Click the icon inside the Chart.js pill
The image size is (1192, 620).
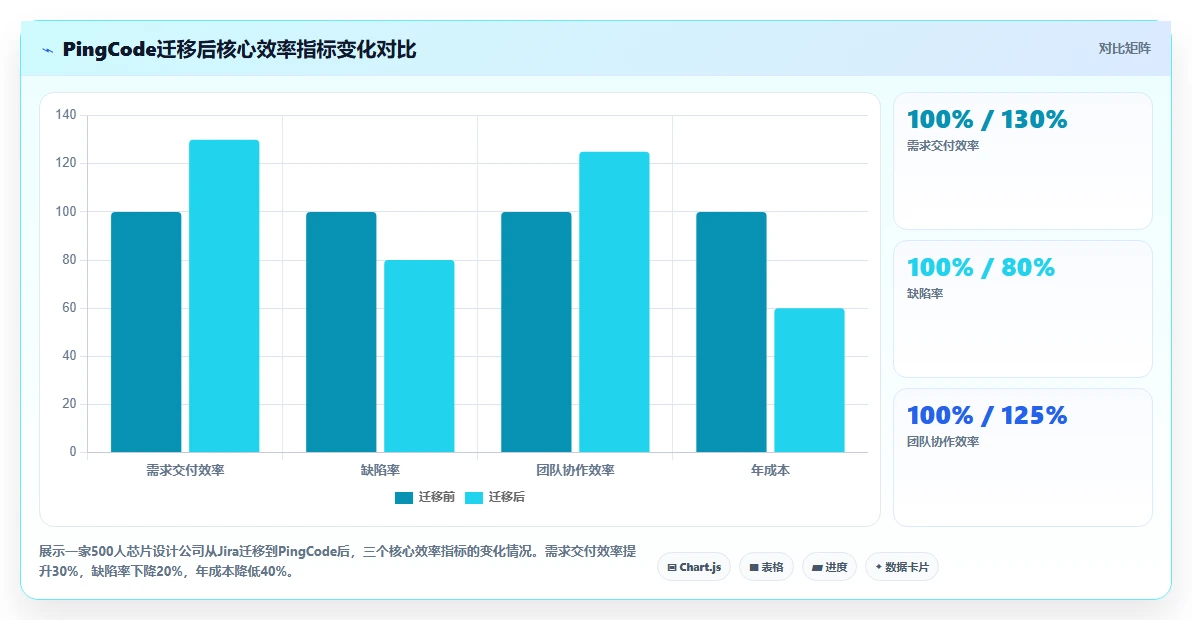click(672, 568)
